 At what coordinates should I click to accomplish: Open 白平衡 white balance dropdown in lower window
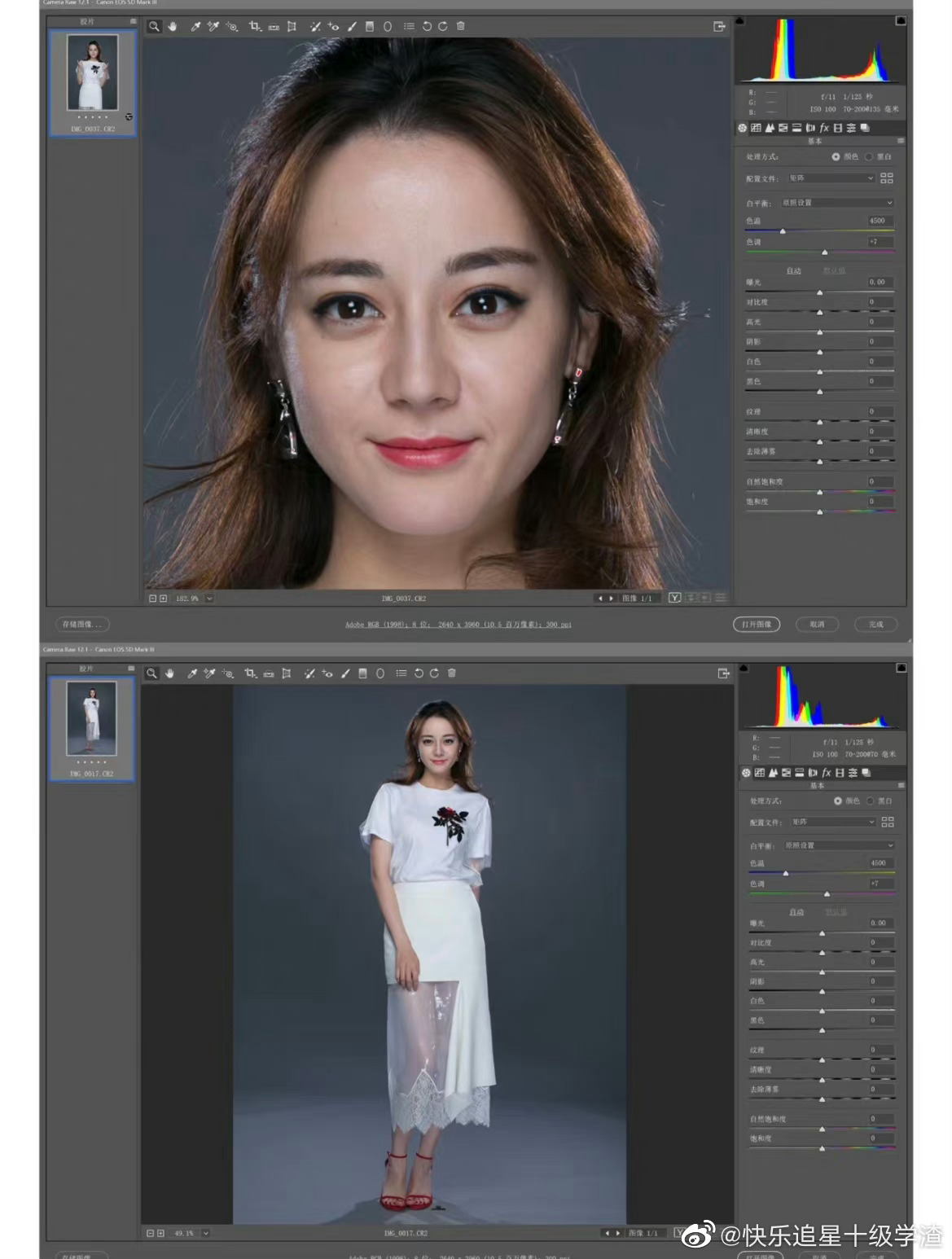(x=839, y=845)
